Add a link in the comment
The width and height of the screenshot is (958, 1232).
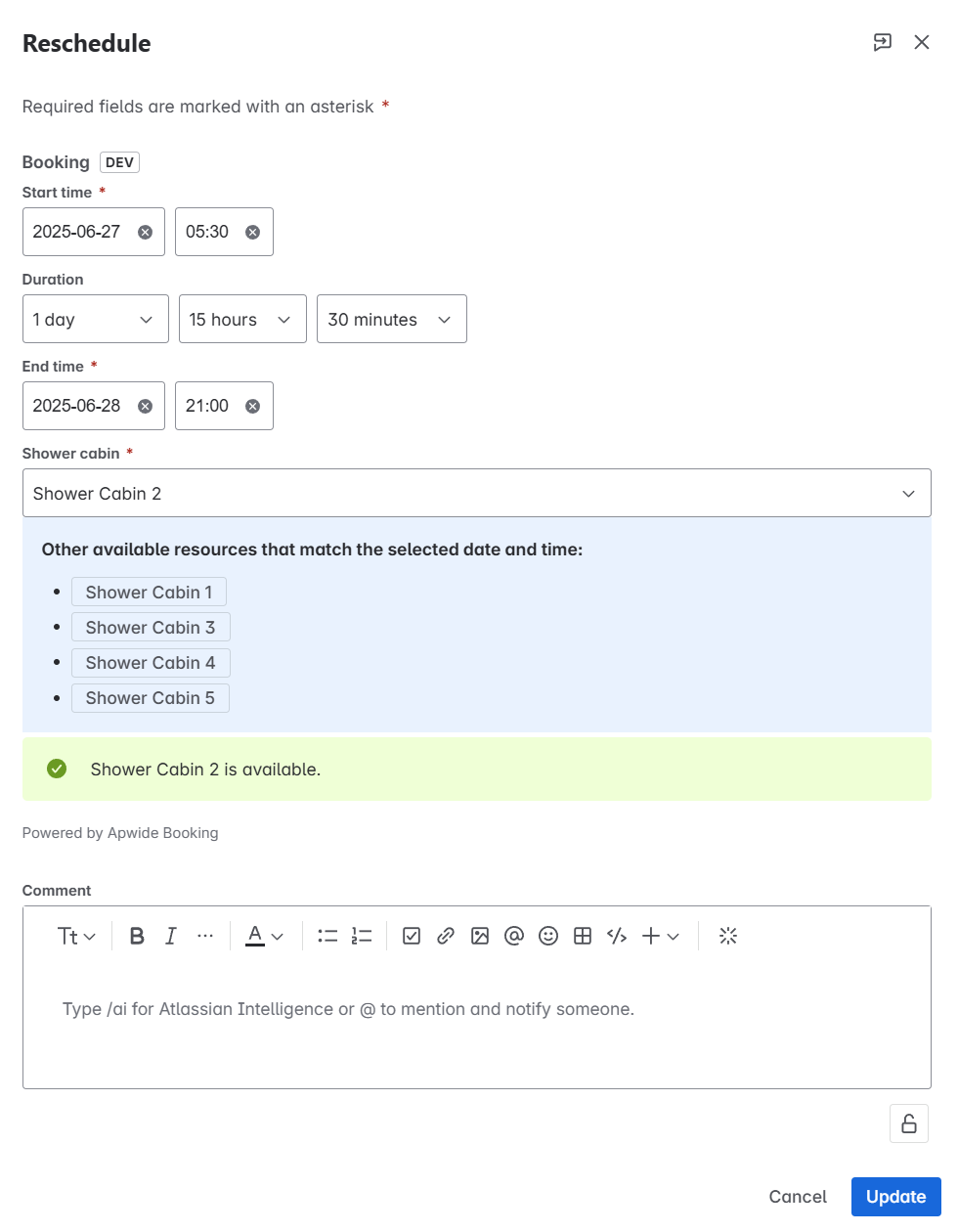click(446, 936)
